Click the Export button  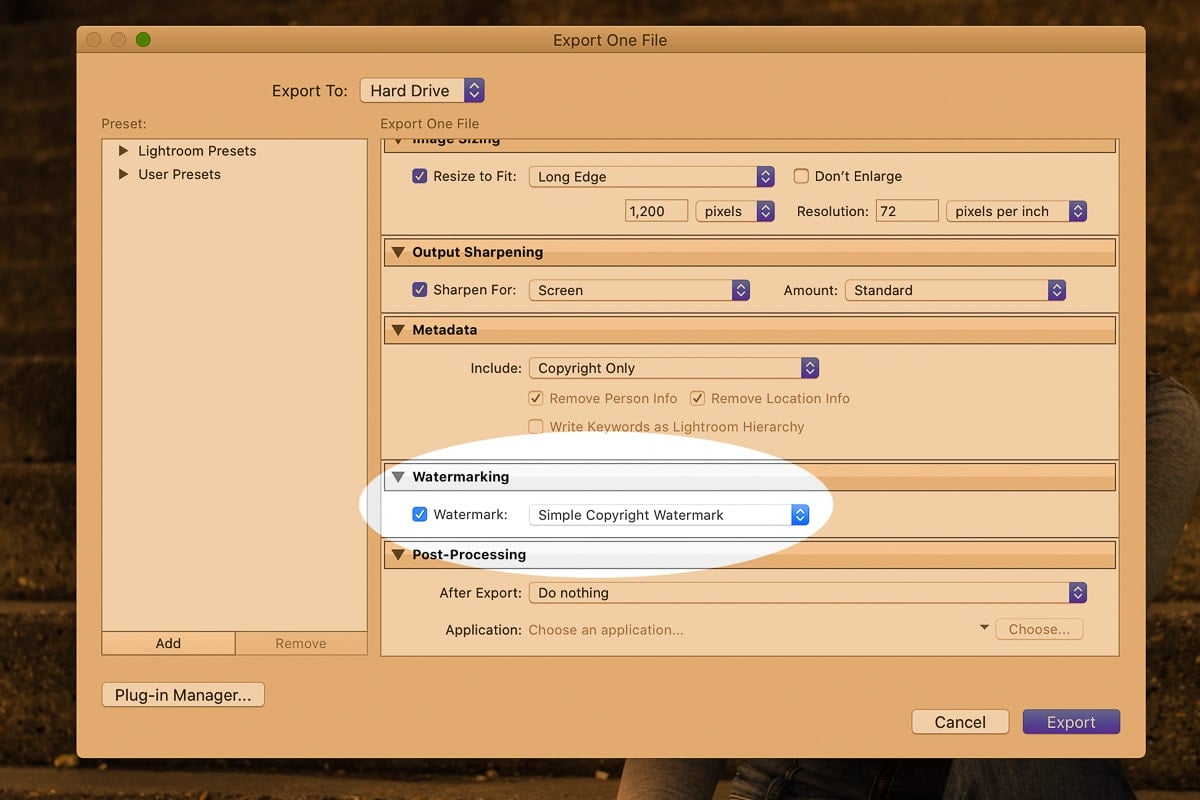point(1071,722)
